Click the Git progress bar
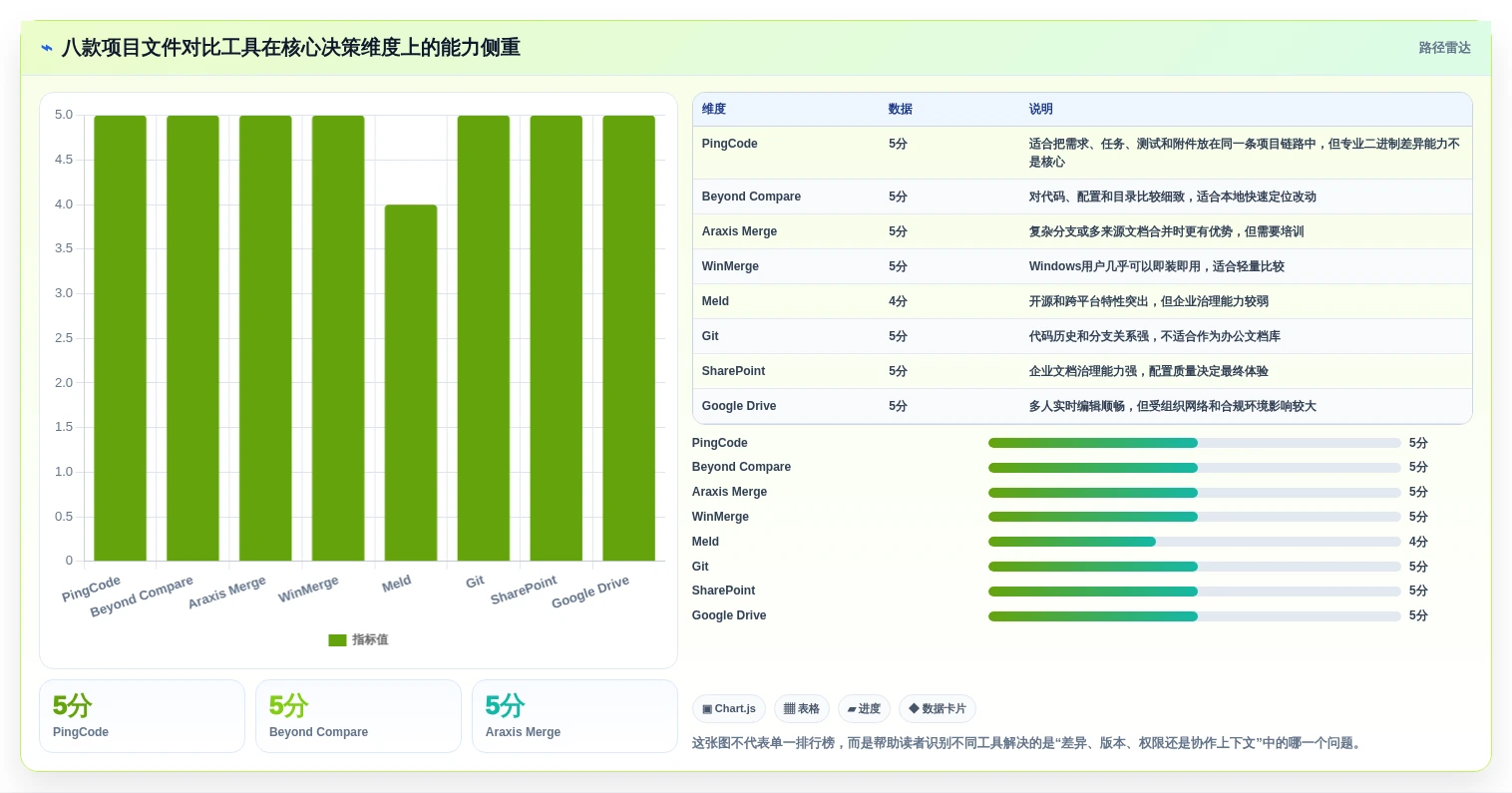Image resolution: width=1512 pixels, height=793 pixels. coord(1195,567)
